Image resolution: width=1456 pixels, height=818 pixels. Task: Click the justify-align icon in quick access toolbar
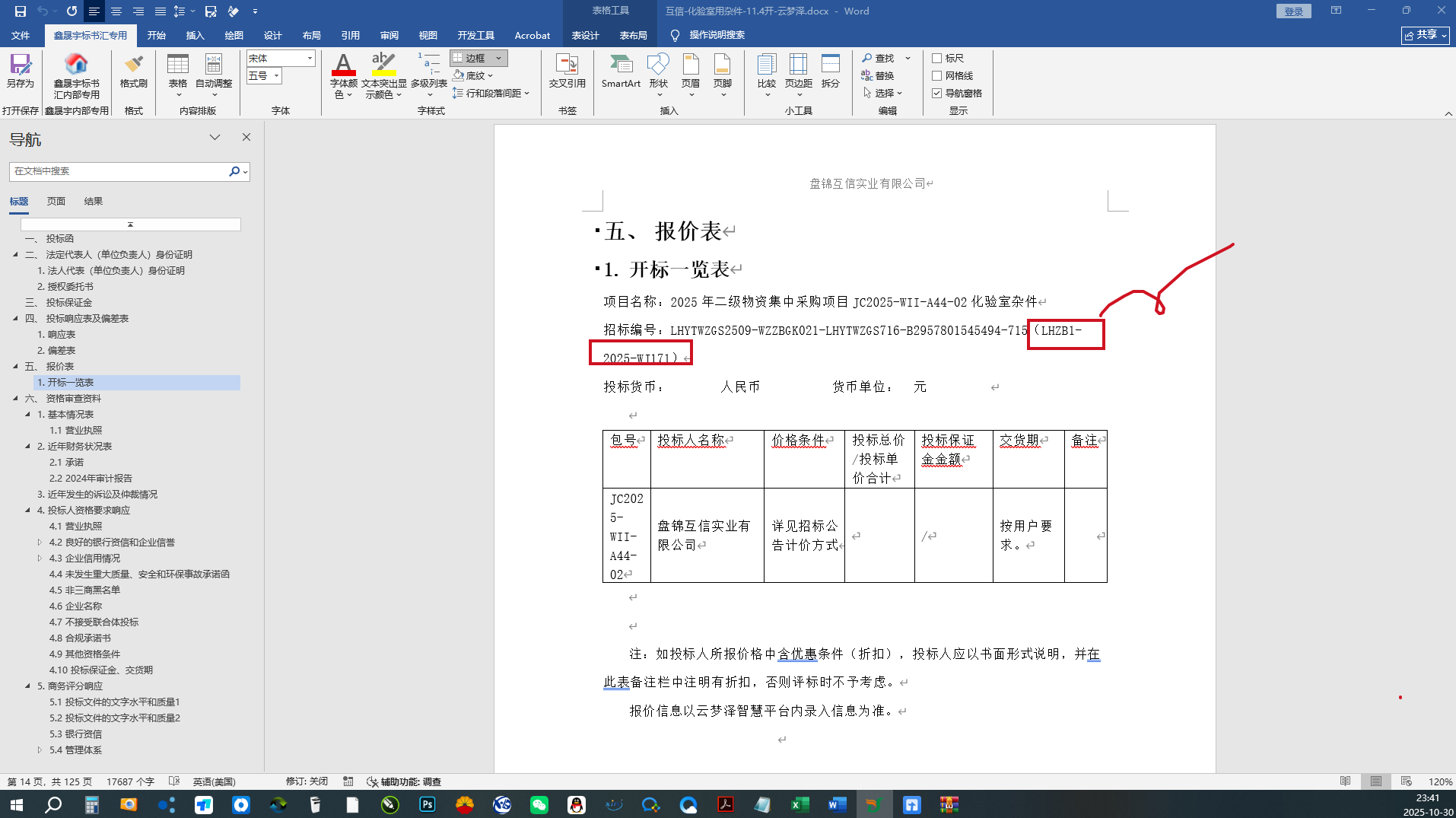point(161,11)
